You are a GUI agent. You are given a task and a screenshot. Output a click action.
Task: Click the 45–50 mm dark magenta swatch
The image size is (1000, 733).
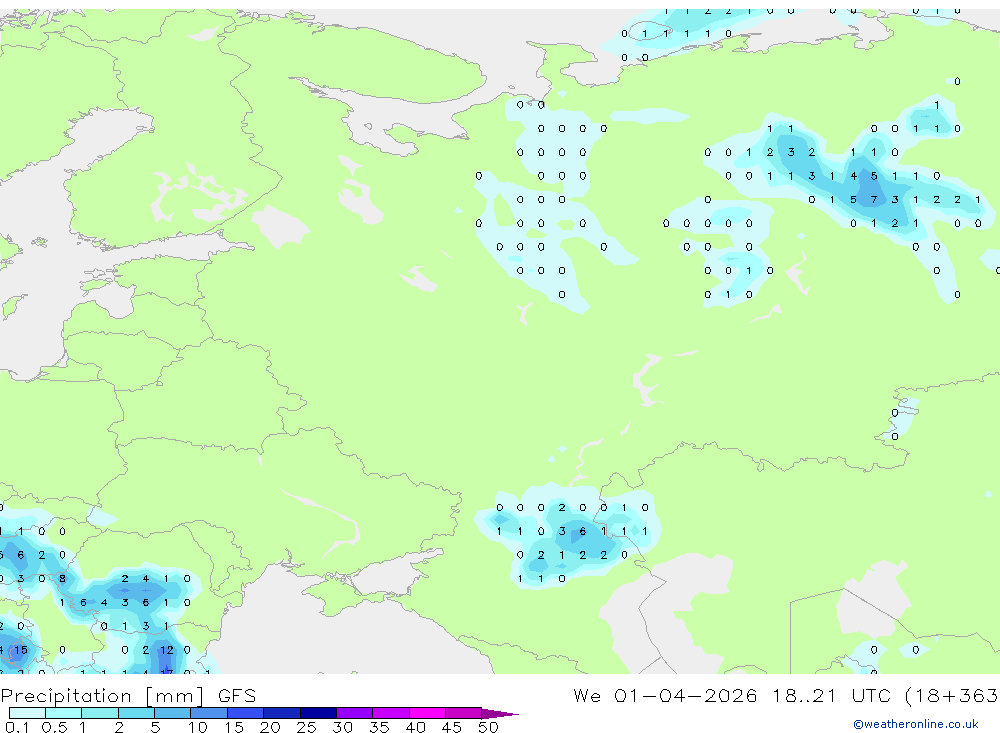[464, 713]
